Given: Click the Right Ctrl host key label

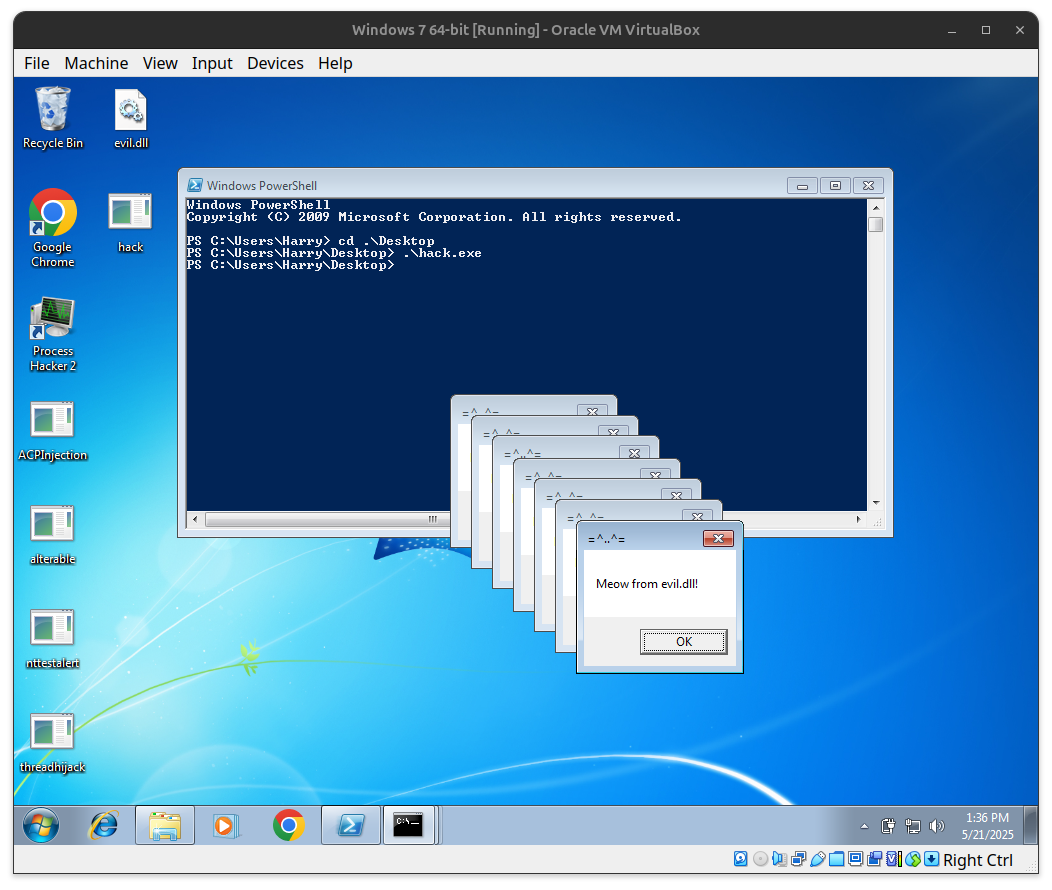Looking at the screenshot, I should point(978,860).
